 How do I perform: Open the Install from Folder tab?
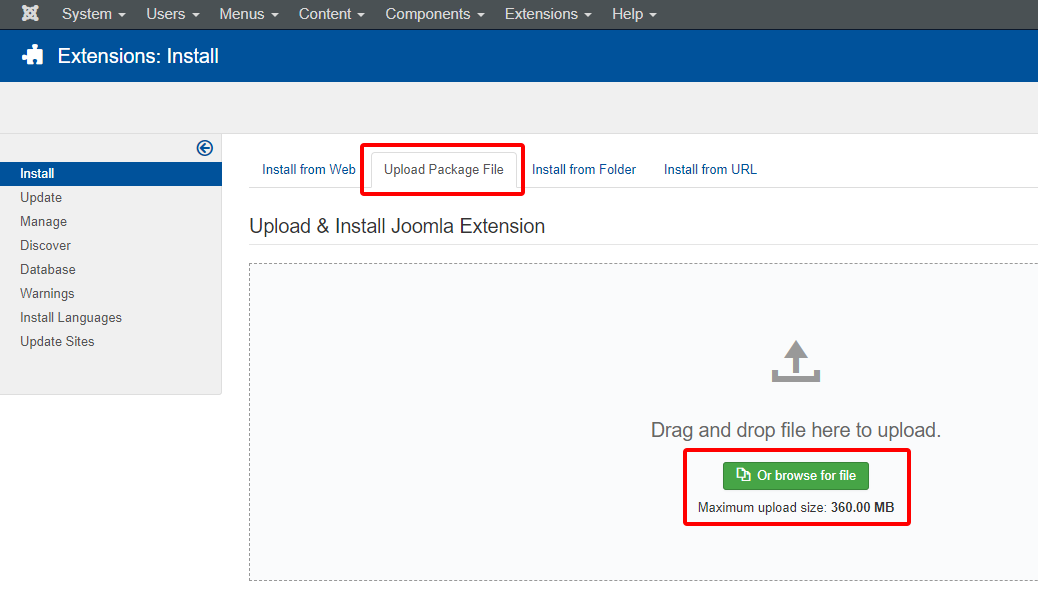click(584, 169)
